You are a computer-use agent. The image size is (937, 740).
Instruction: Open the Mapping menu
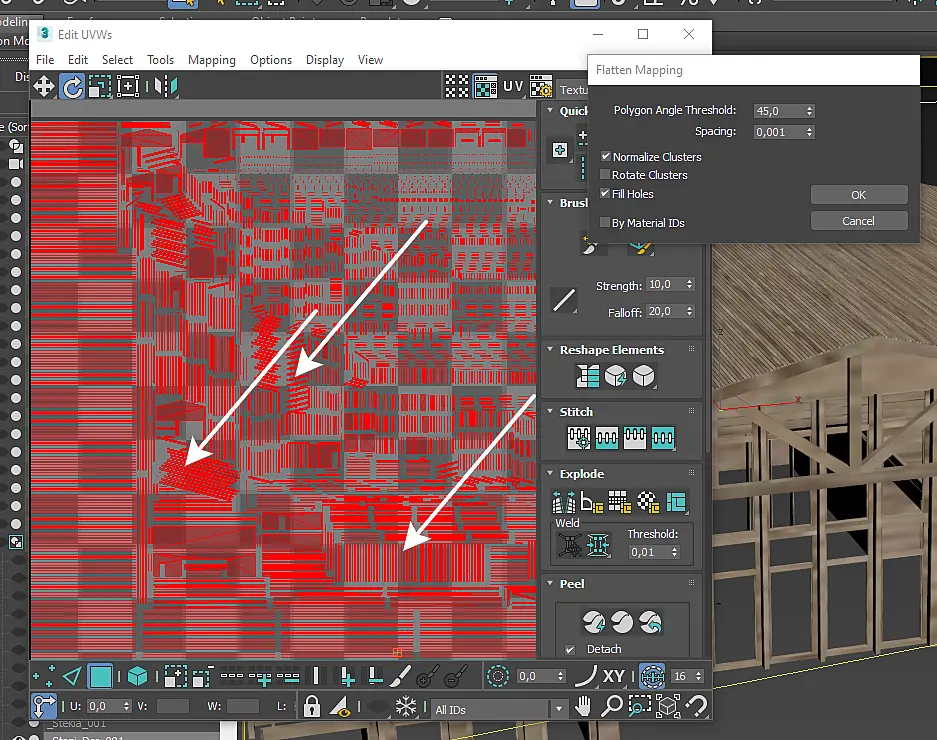(212, 60)
